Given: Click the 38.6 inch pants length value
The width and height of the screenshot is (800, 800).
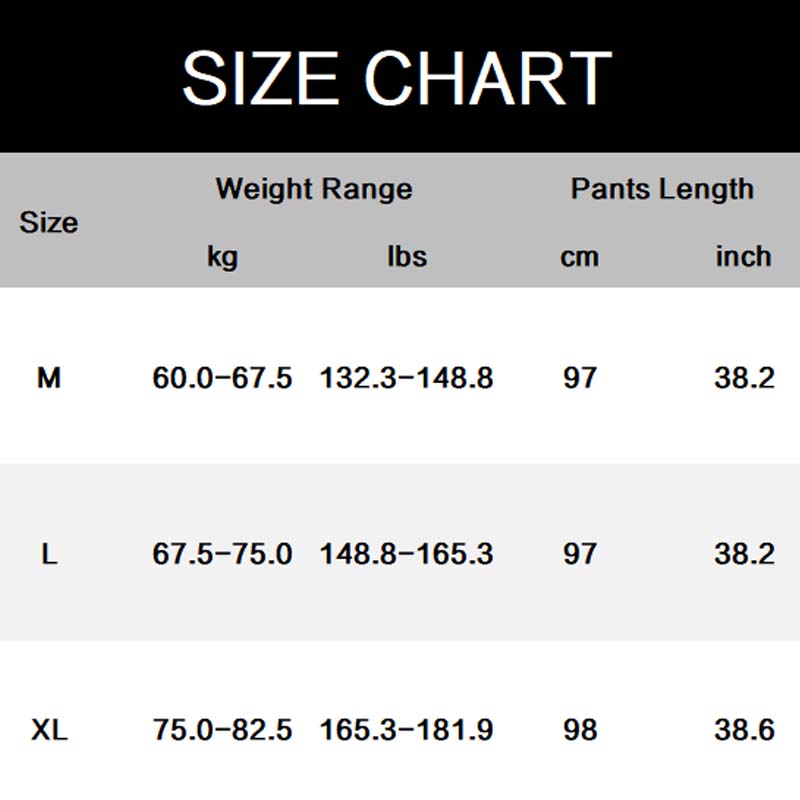Looking at the screenshot, I should coord(744,730).
